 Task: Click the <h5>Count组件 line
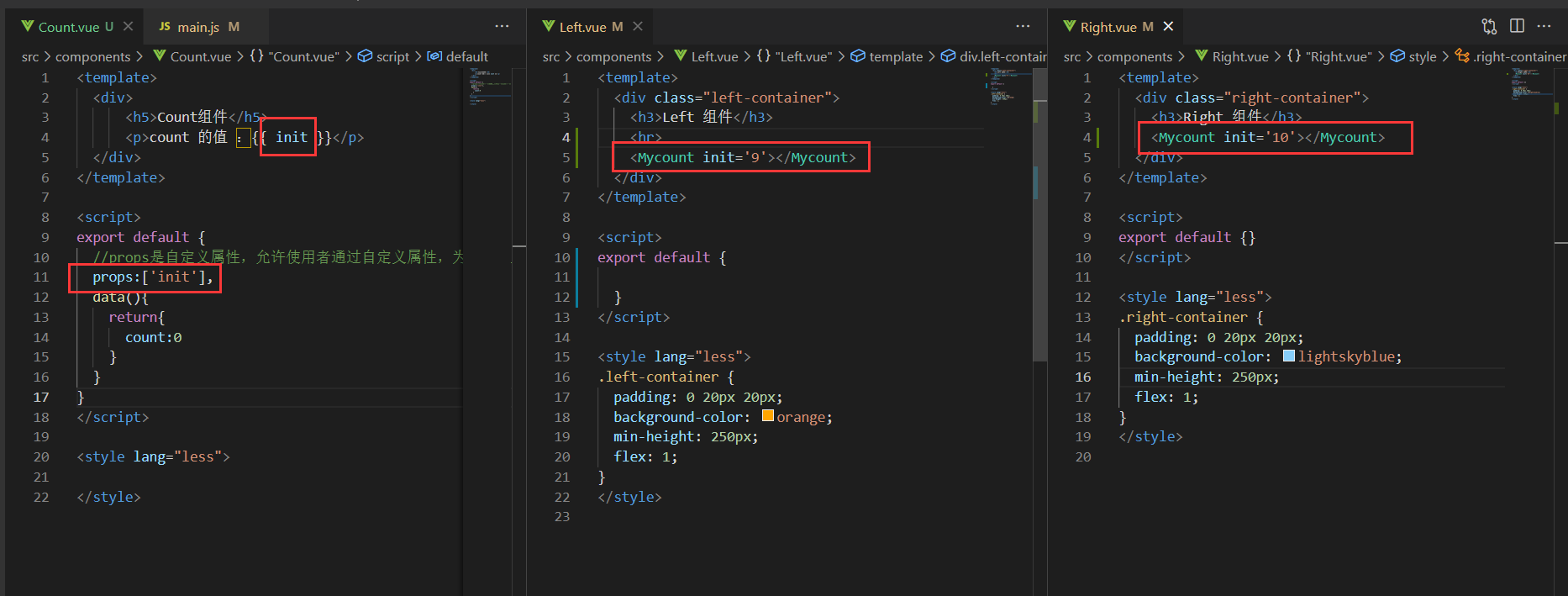click(x=196, y=118)
